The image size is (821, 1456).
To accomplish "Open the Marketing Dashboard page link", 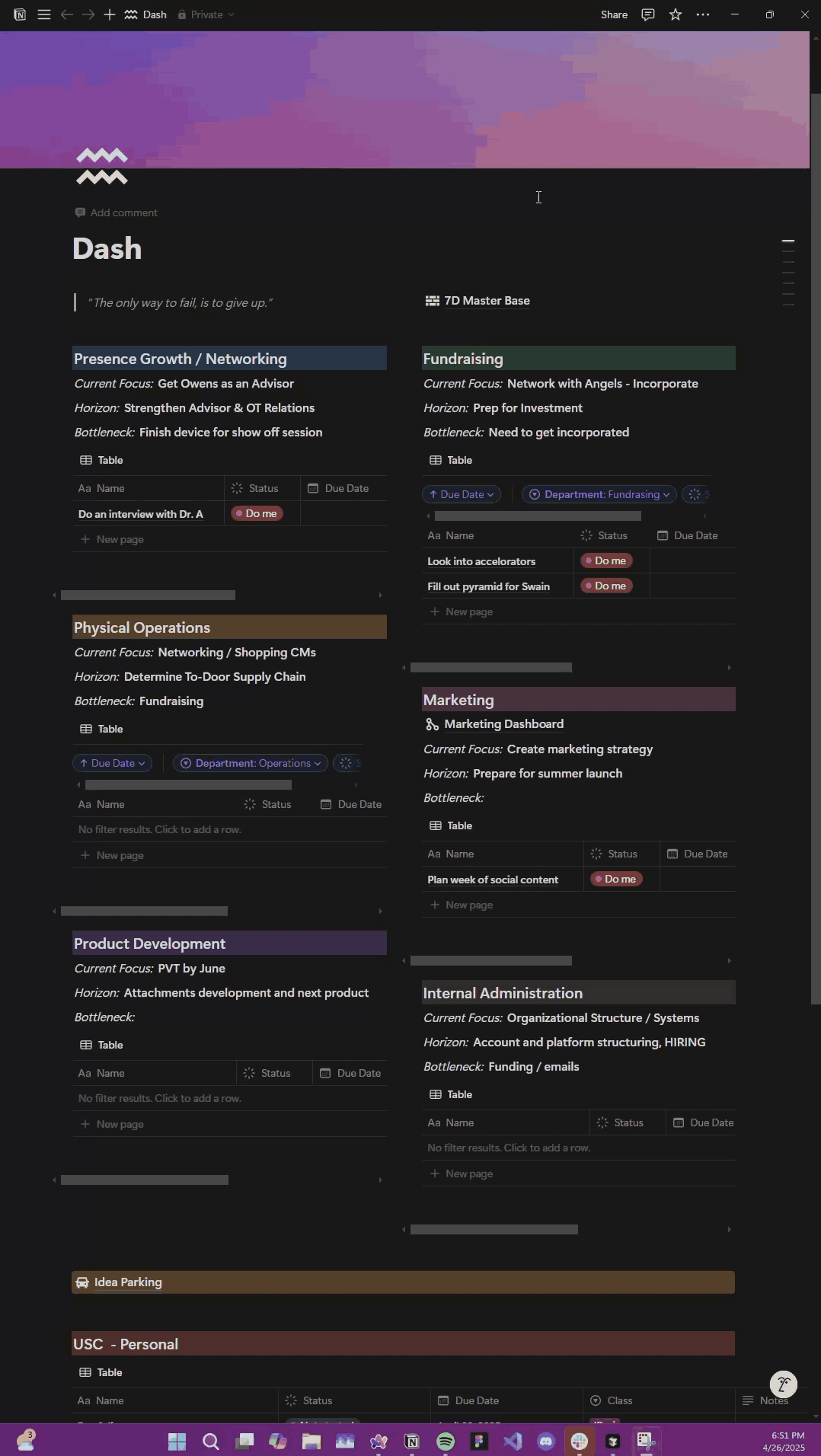I will tap(503, 724).
